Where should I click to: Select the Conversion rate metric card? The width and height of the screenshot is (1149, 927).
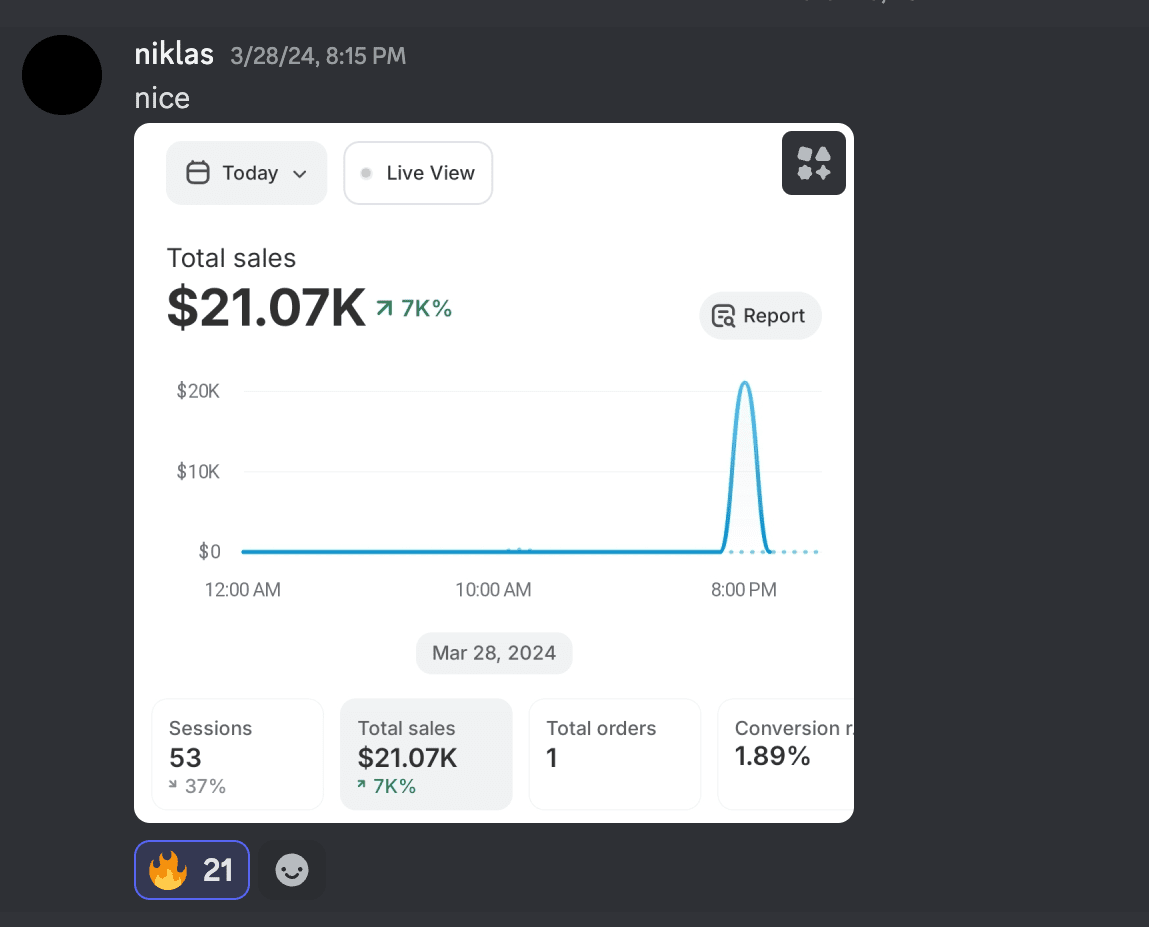tap(786, 754)
